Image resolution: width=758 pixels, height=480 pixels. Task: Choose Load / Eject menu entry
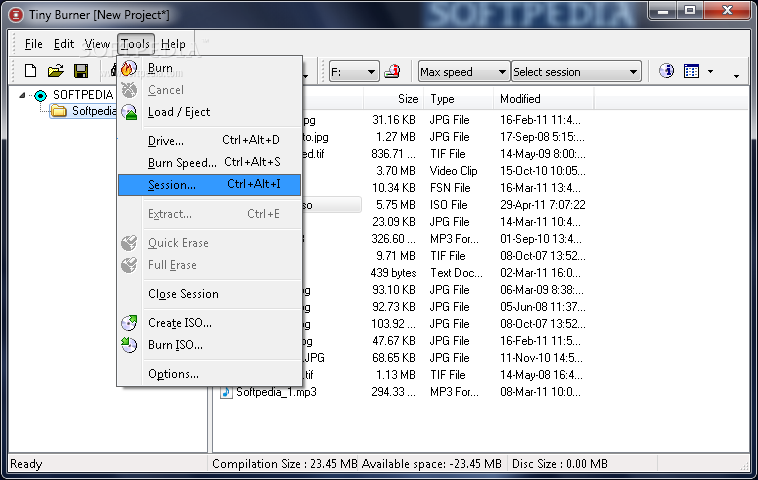pos(209,112)
